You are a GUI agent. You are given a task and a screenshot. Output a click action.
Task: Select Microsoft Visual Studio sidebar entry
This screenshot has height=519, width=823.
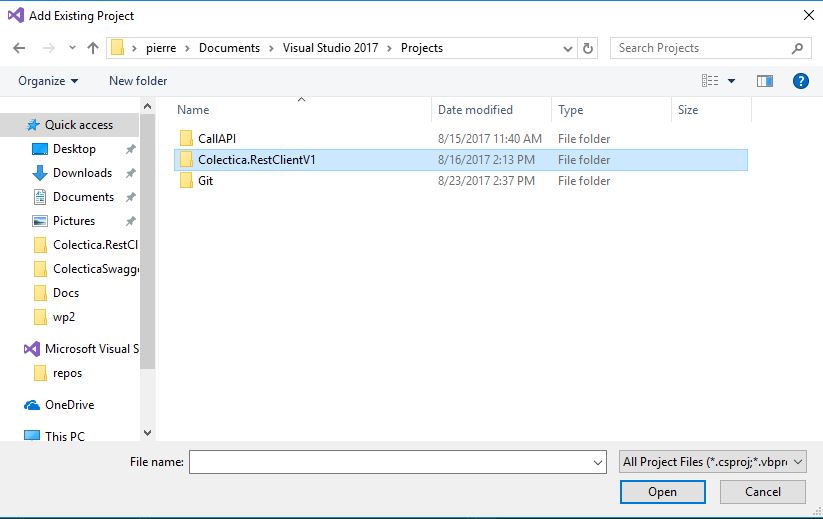pyautogui.click(x=91, y=349)
